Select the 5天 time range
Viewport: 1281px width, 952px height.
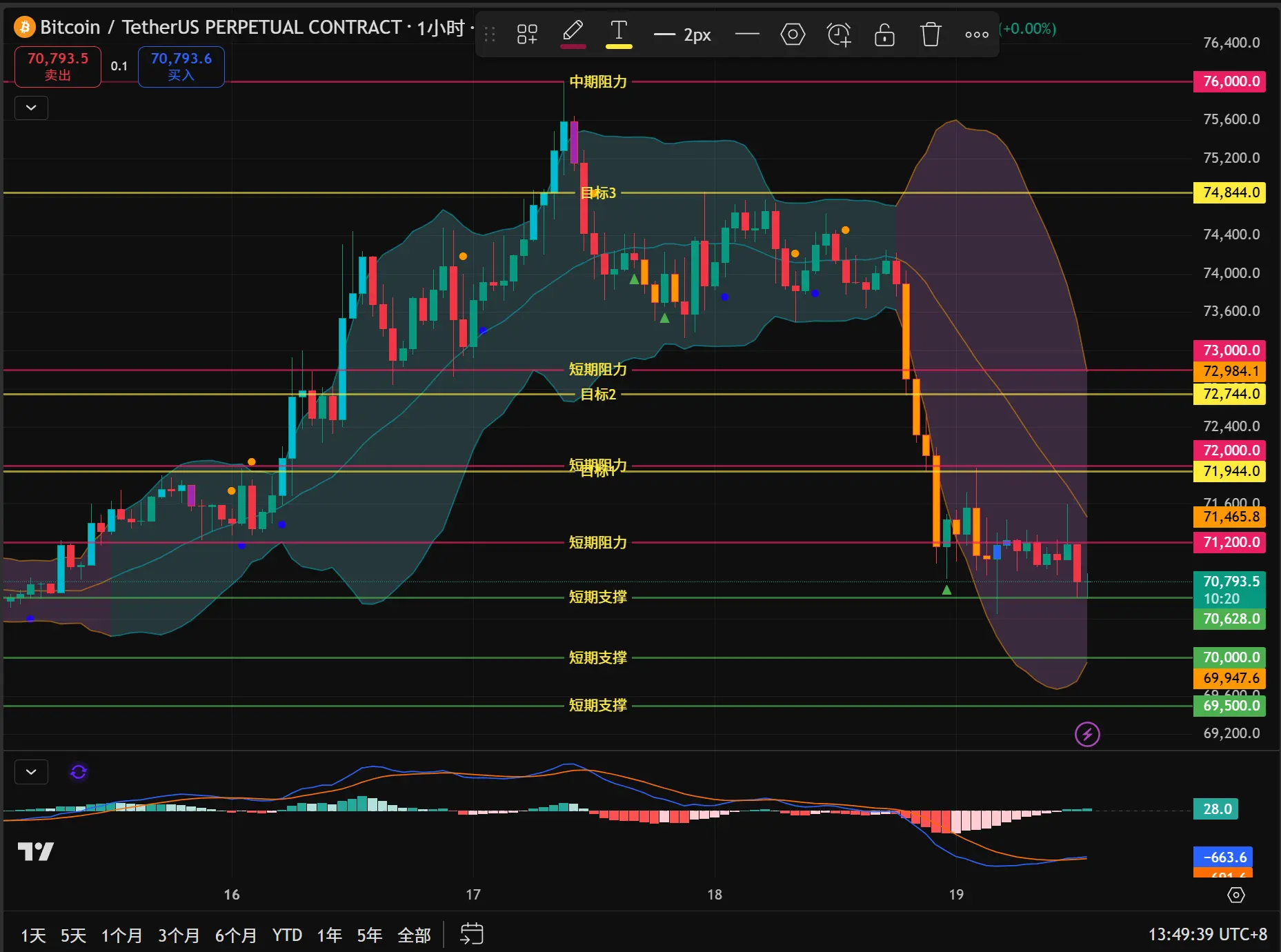click(x=73, y=935)
